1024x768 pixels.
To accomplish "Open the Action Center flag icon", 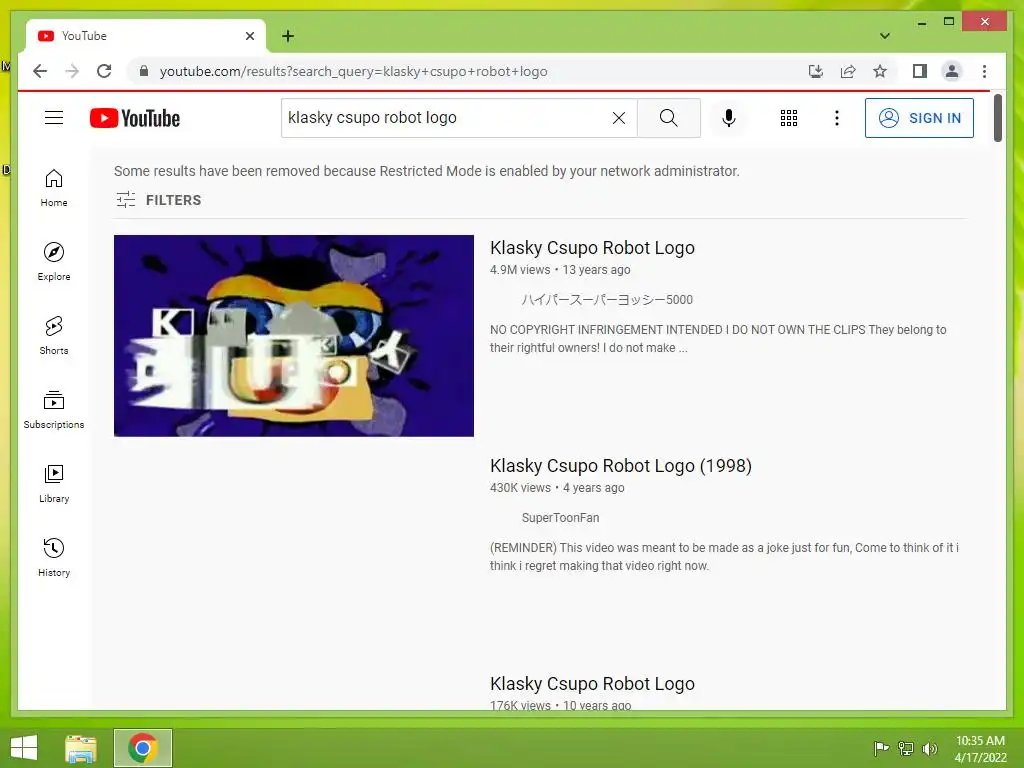I will point(881,748).
